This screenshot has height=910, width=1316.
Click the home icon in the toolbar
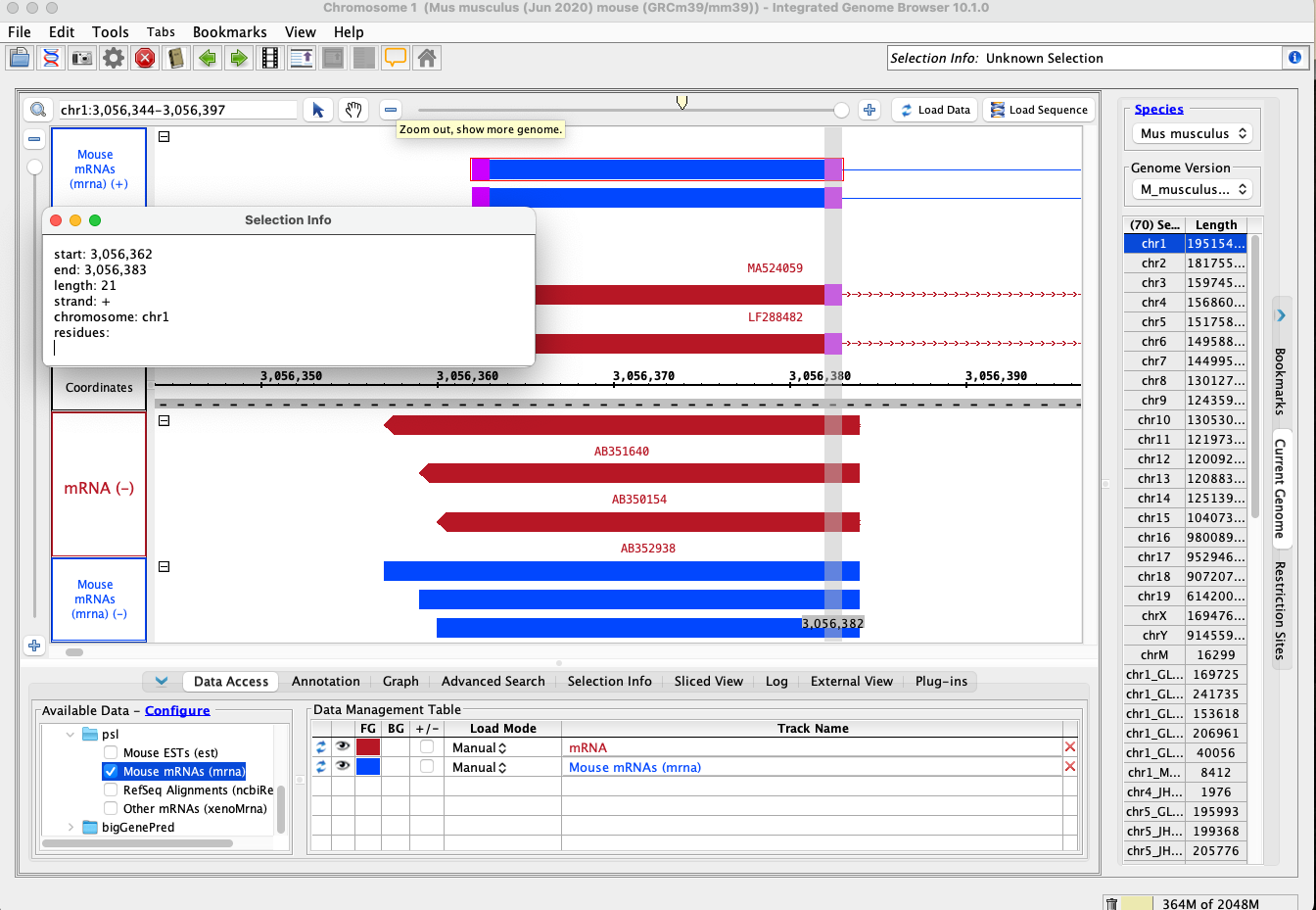coord(427,58)
